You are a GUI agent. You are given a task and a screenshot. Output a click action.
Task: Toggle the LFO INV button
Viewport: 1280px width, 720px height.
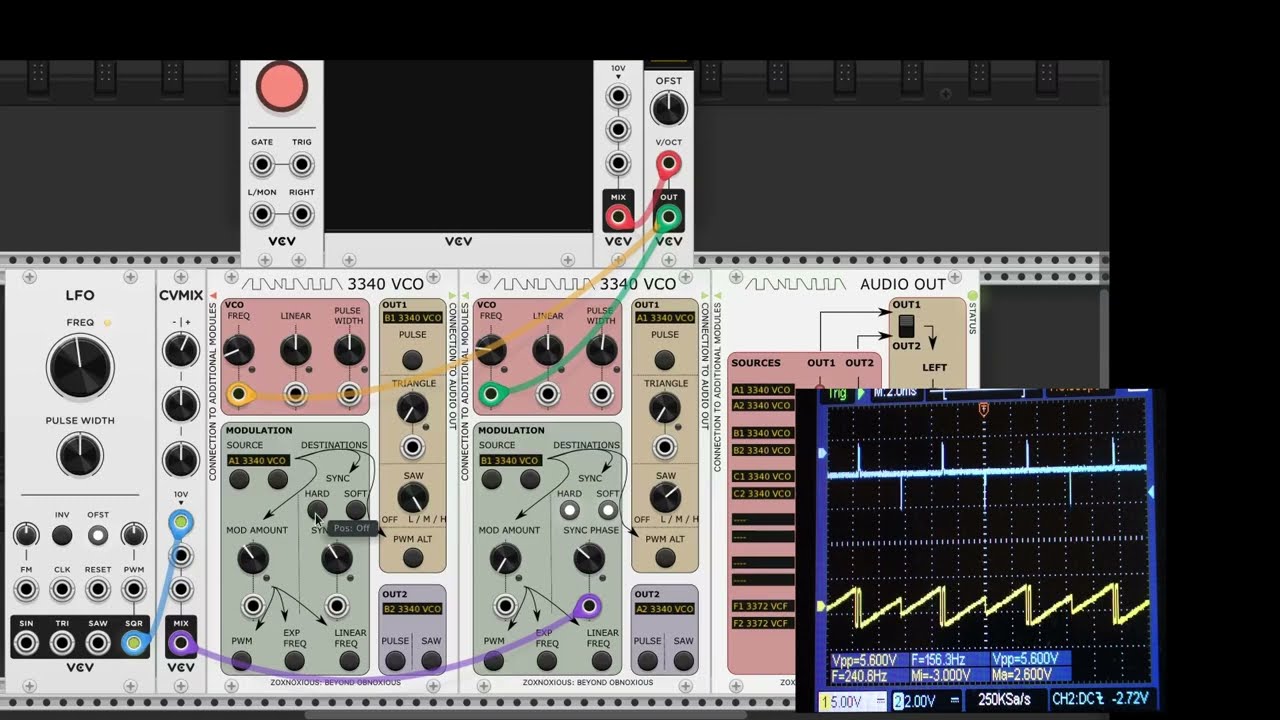62,535
